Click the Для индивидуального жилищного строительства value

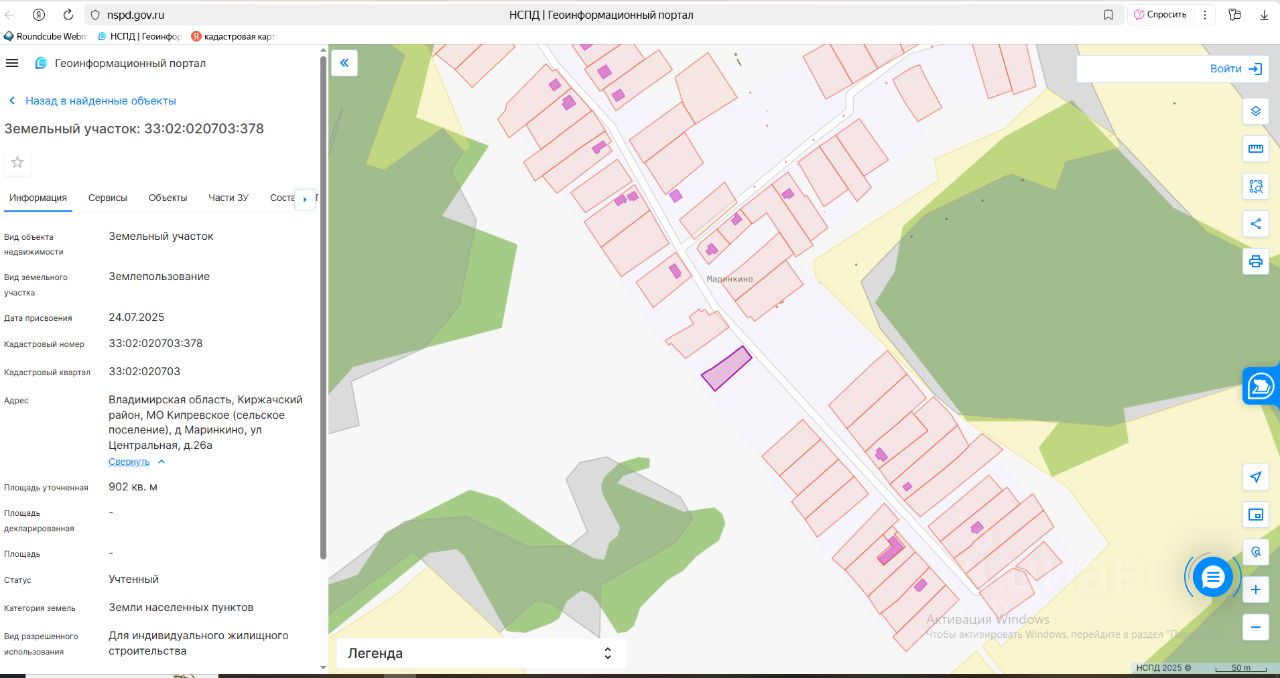point(198,643)
